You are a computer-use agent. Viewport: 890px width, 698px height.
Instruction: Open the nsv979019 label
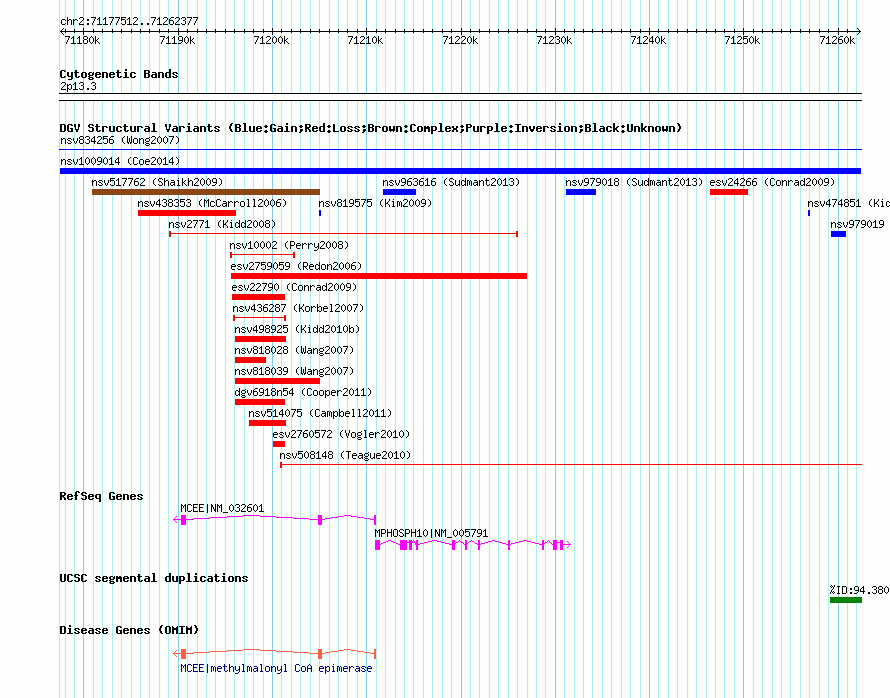[857, 224]
